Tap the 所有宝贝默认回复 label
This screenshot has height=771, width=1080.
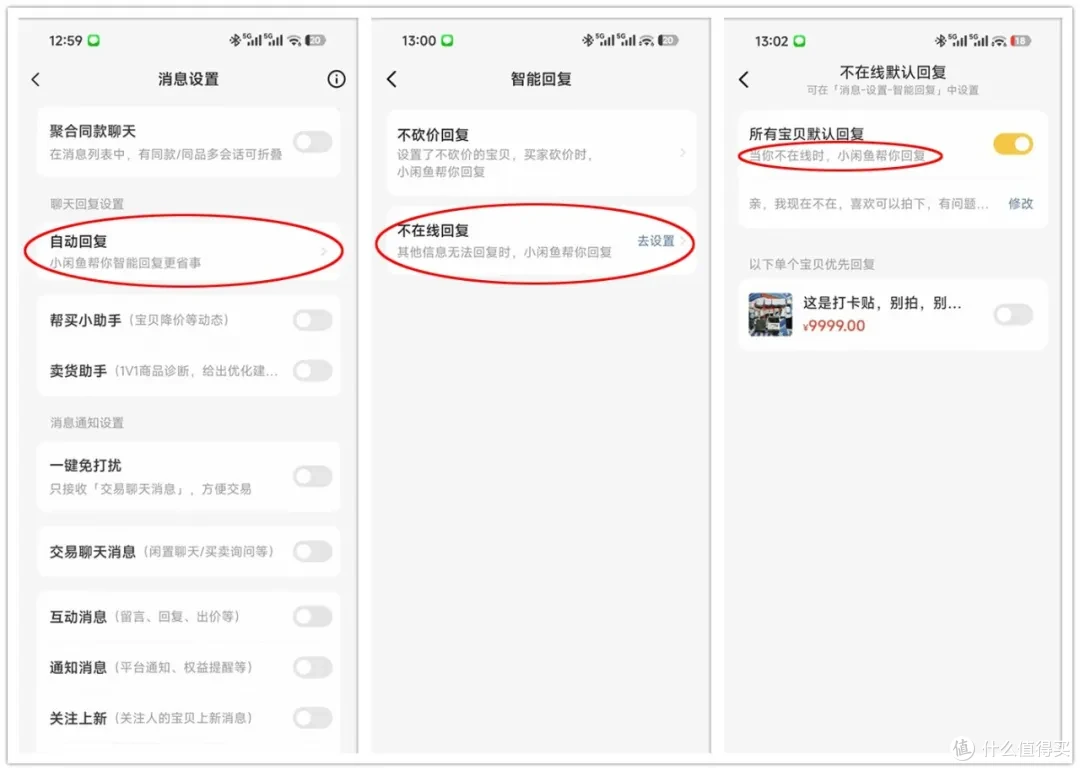[806, 134]
